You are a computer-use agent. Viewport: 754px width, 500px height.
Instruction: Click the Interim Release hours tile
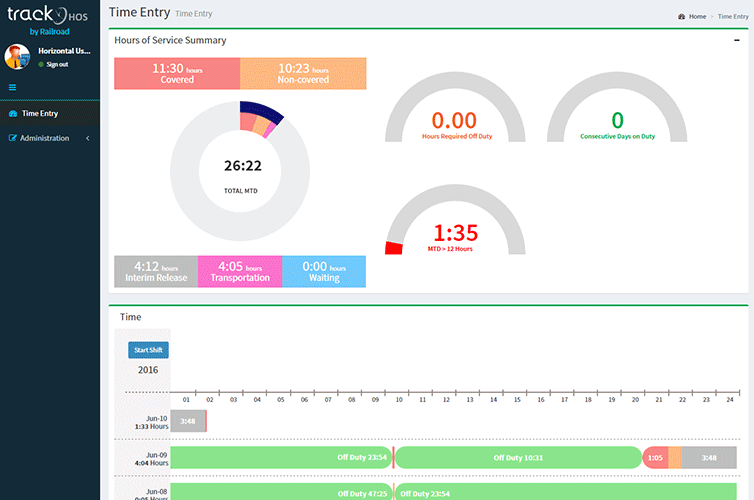tap(155, 272)
